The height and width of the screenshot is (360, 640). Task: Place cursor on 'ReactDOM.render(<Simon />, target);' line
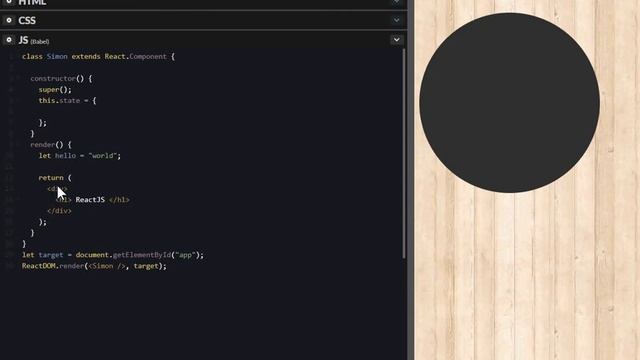click(x=94, y=266)
